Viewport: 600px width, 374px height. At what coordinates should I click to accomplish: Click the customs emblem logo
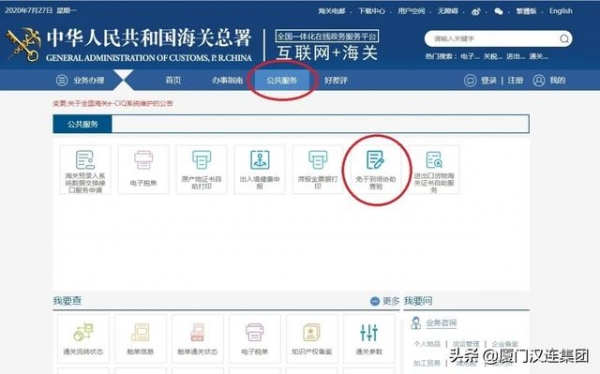24,45
